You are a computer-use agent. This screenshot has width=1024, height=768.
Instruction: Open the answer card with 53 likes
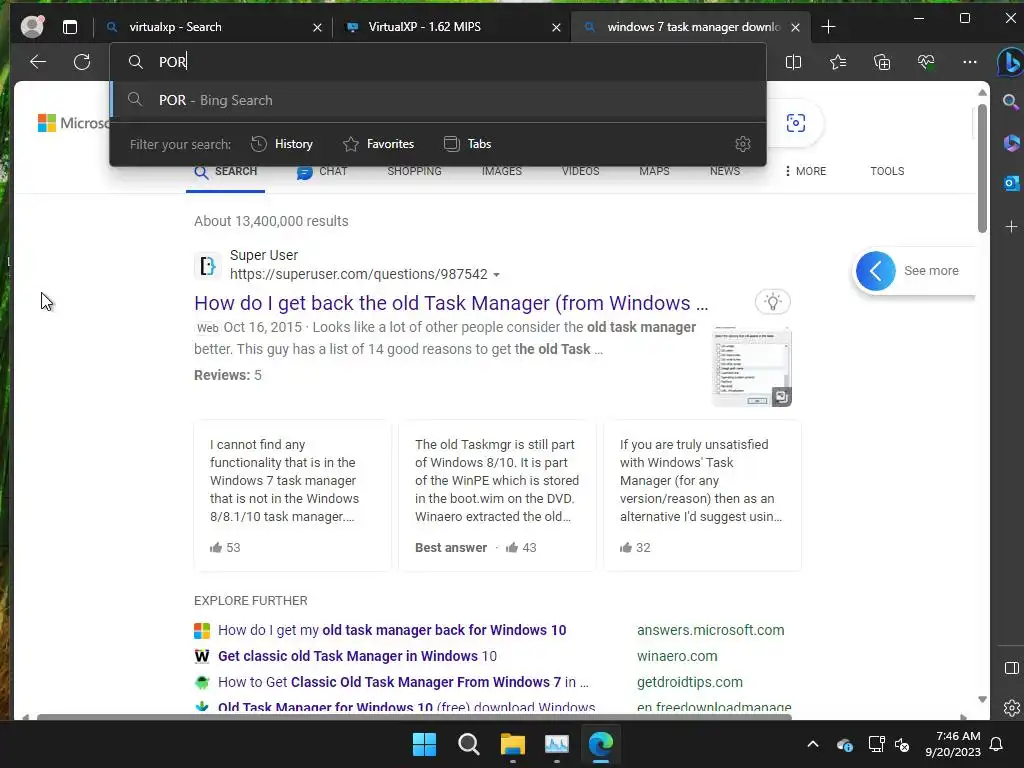pos(292,496)
